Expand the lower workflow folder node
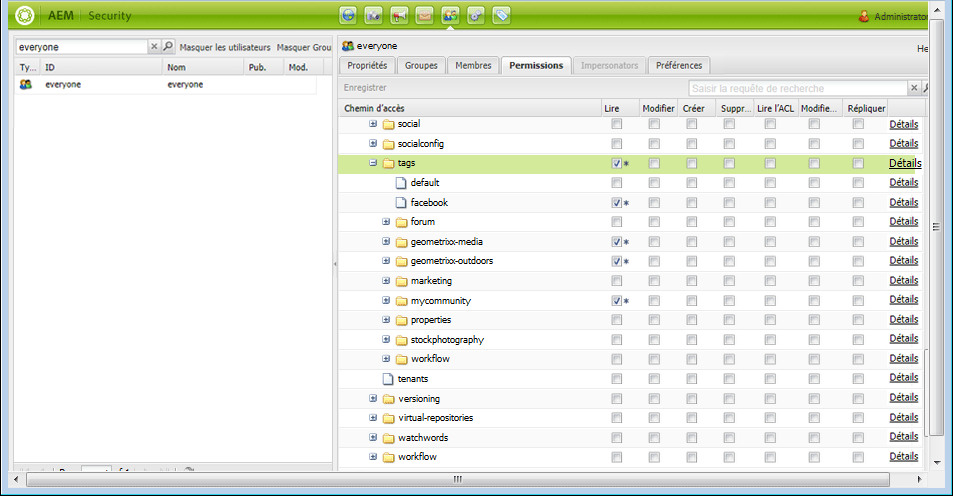This screenshot has width=953, height=496. (x=373, y=456)
